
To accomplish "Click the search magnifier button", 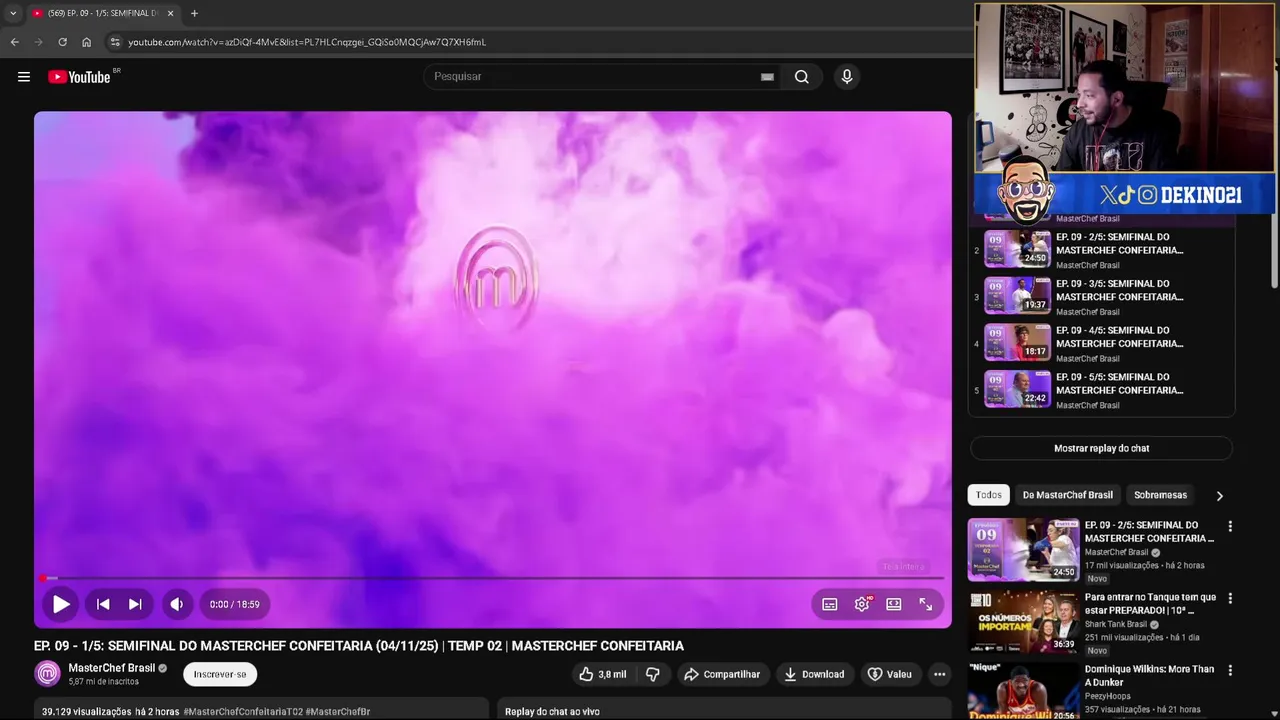I will 801,77.
